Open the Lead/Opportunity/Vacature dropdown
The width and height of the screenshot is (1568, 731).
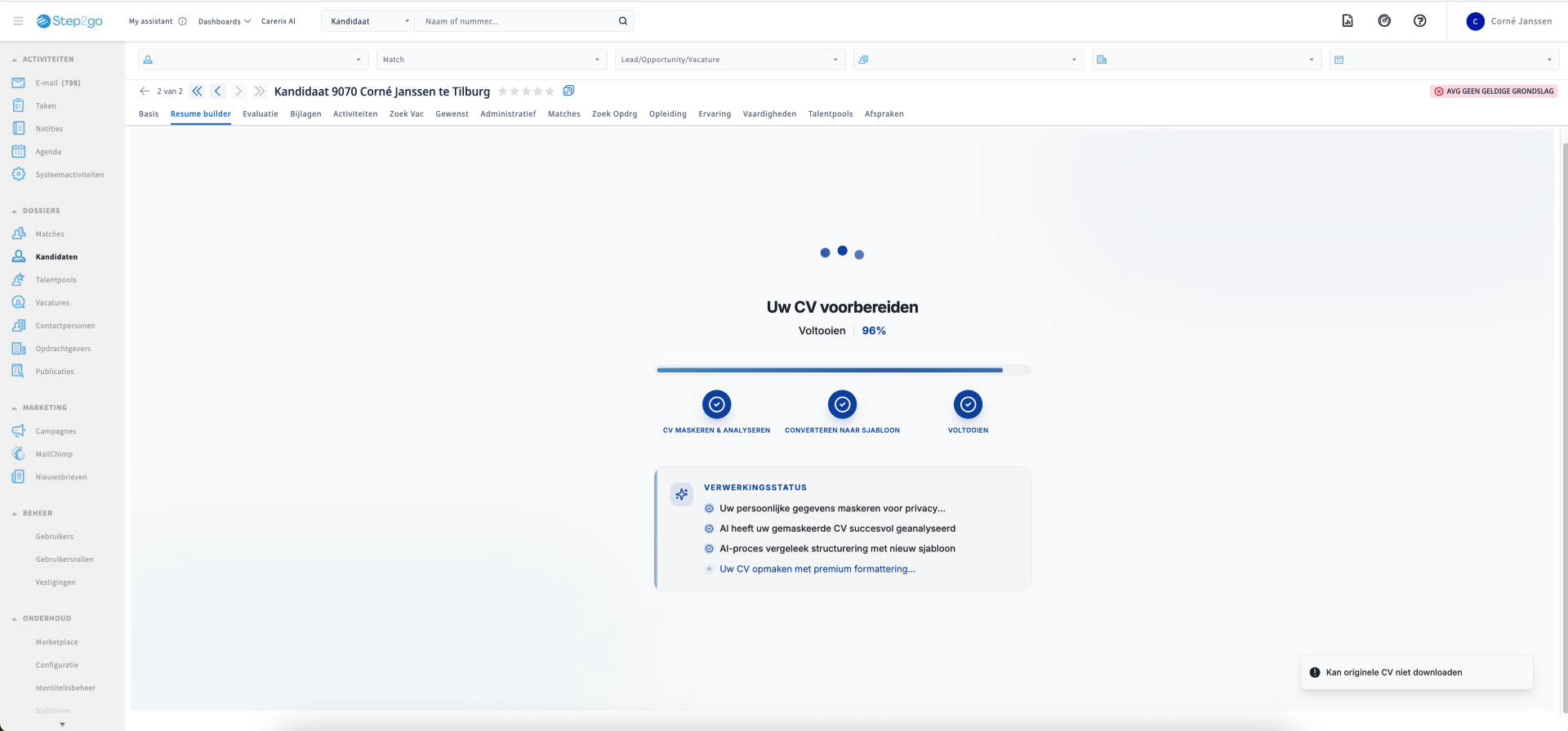(x=729, y=60)
